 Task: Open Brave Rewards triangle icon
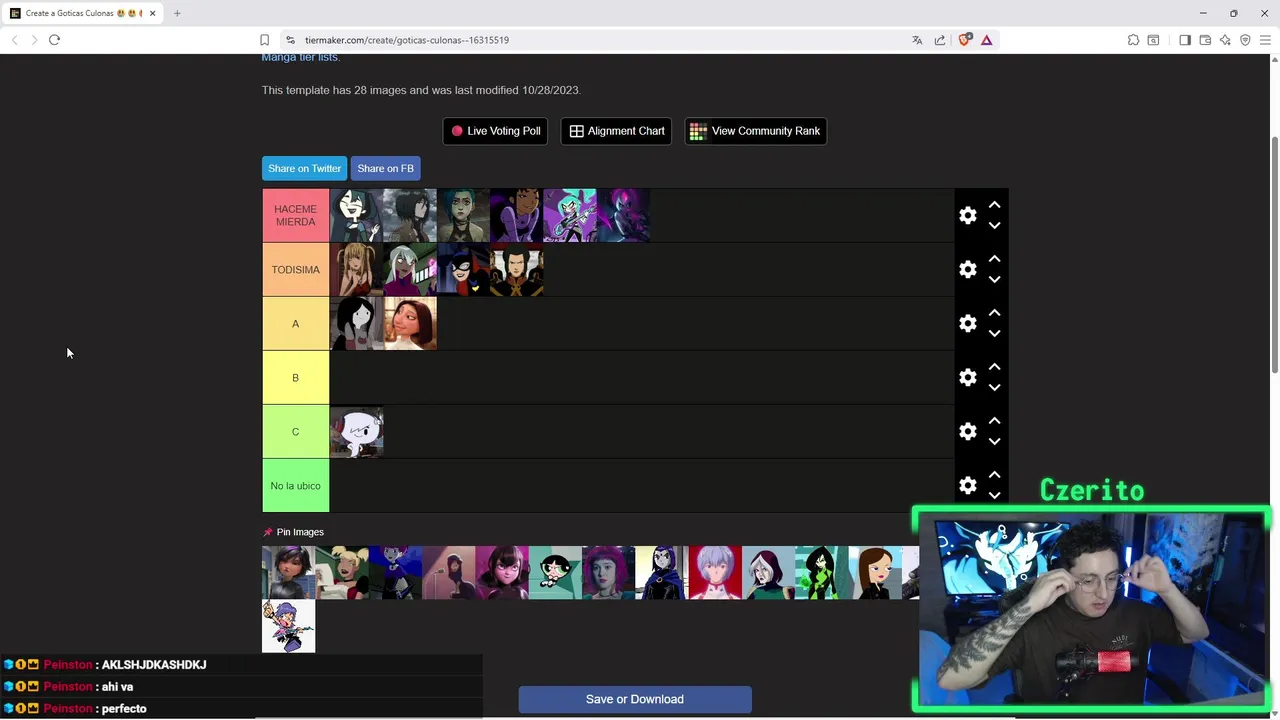pyautogui.click(x=986, y=40)
